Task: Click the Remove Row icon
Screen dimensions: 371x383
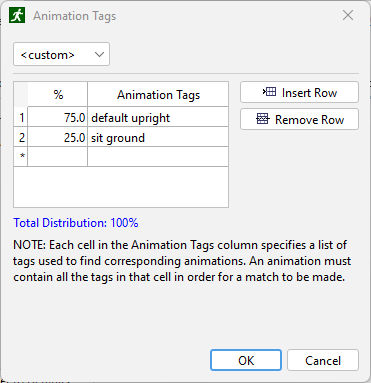Action: (x=263, y=119)
